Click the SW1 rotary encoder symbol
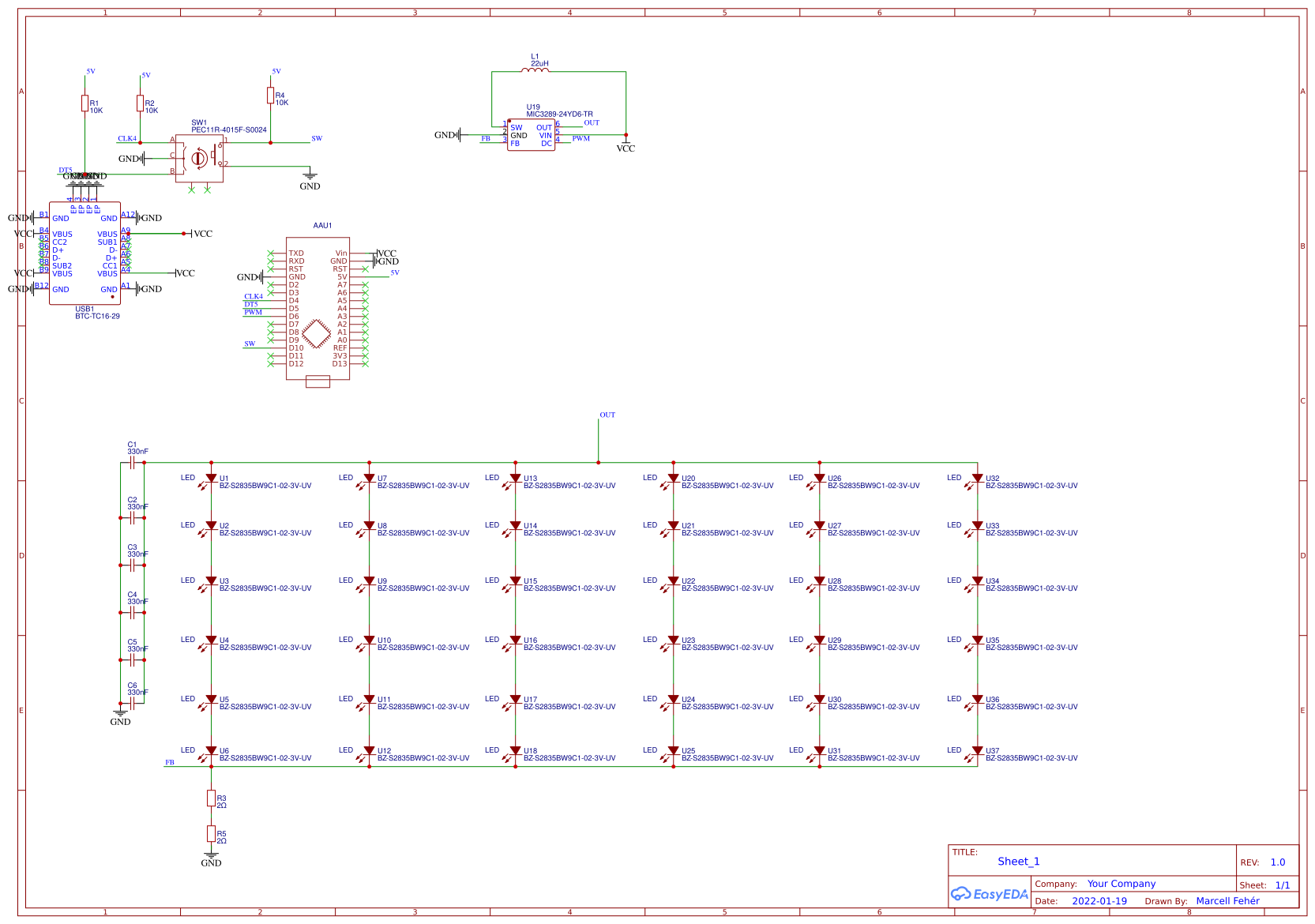 point(199,159)
